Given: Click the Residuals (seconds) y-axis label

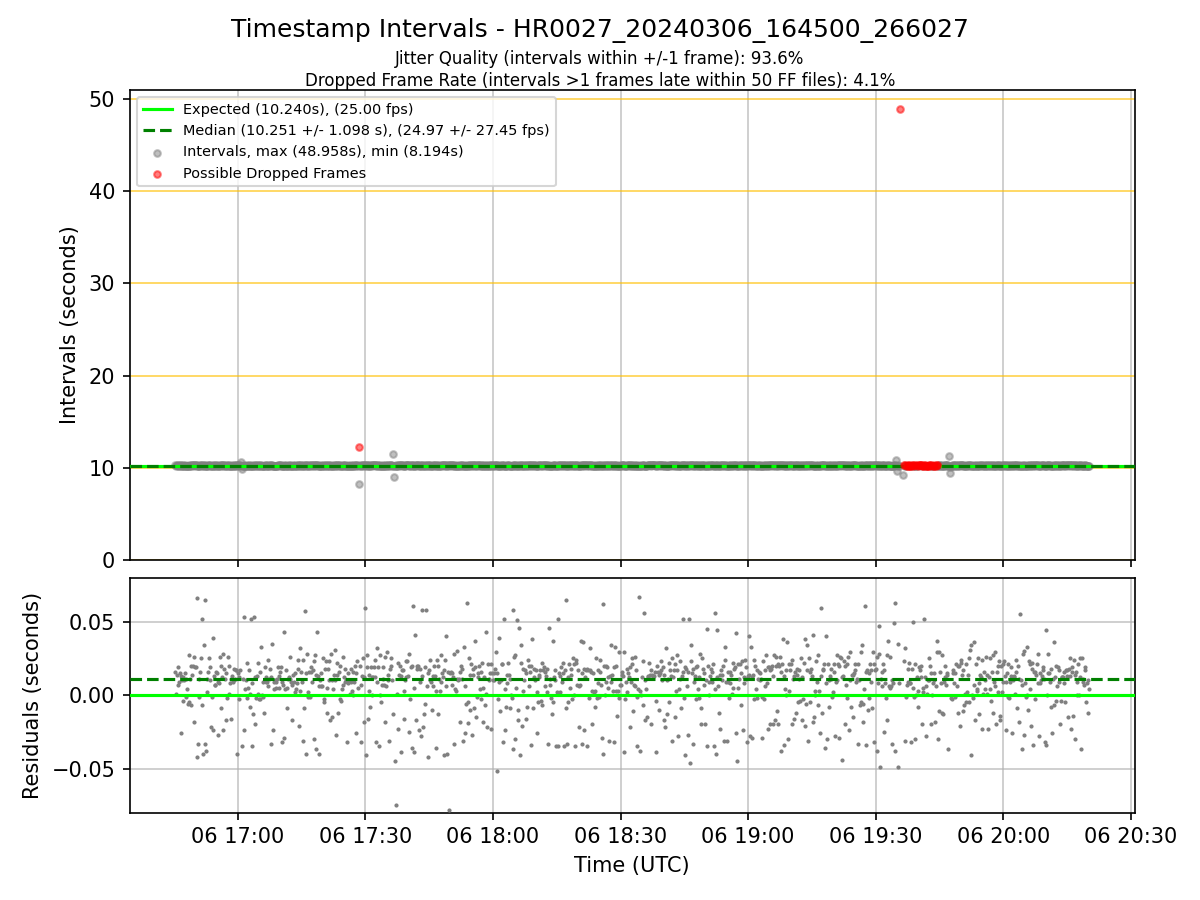Looking at the screenshot, I should coord(32,696).
